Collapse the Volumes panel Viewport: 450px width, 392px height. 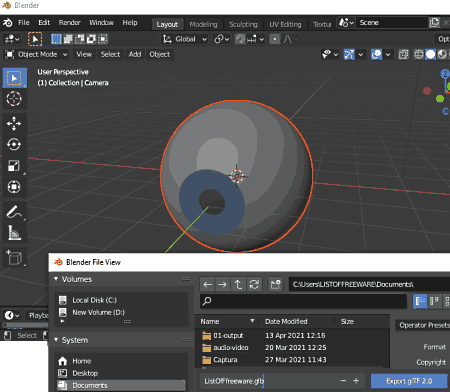pyautogui.click(x=56, y=279)
